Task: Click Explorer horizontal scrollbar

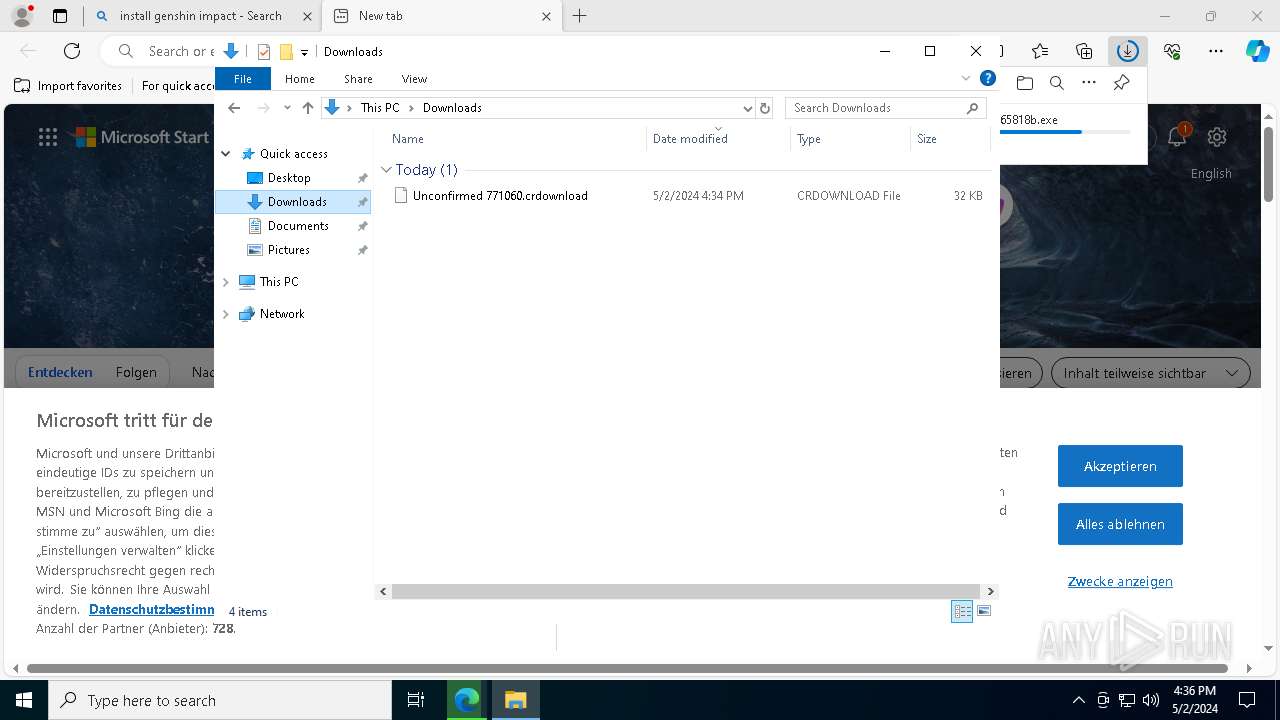Action: (686, 591)
